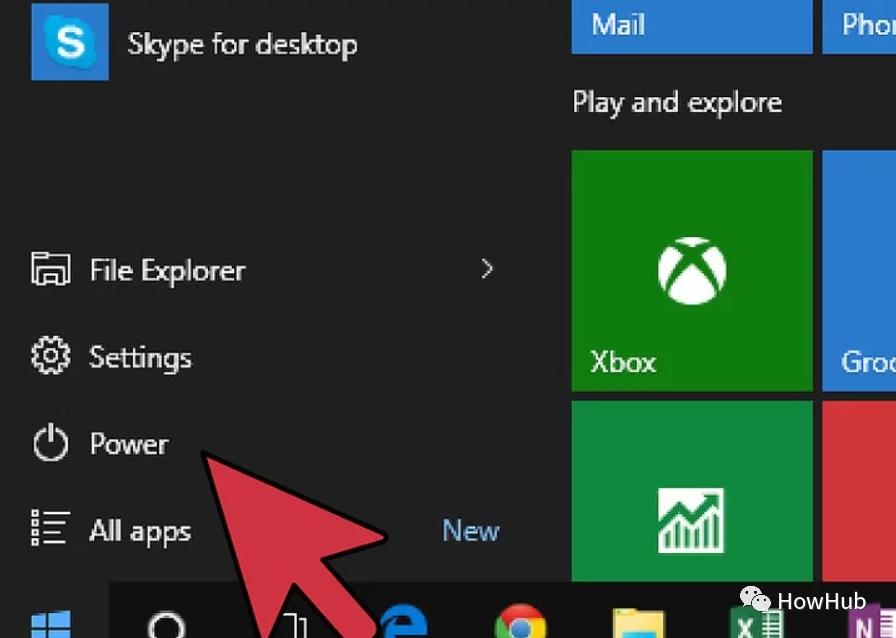Click the Windows Start button

point(51,623)
